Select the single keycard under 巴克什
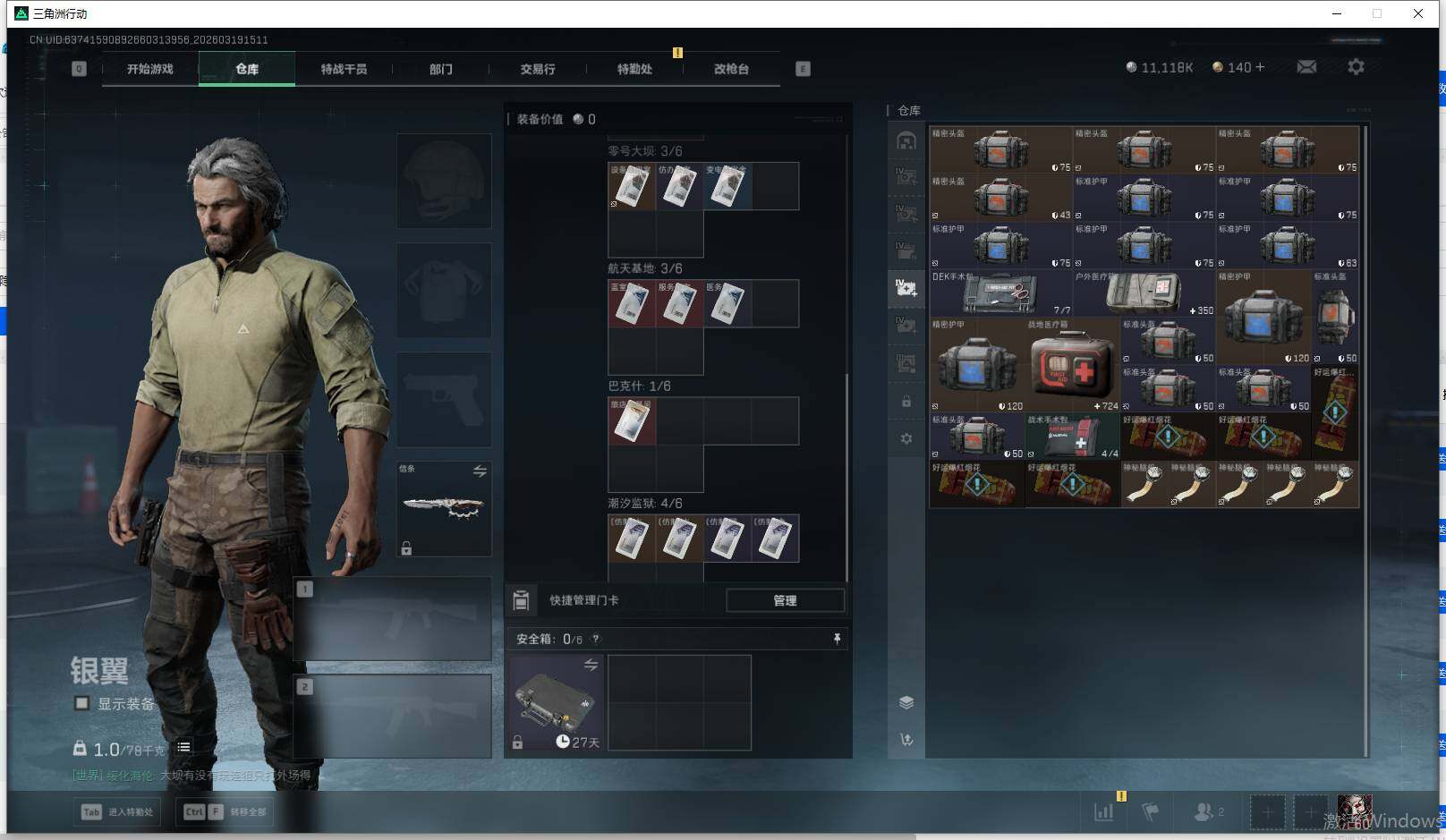Screen dimensions: 1446x840 tap(632, 420)
